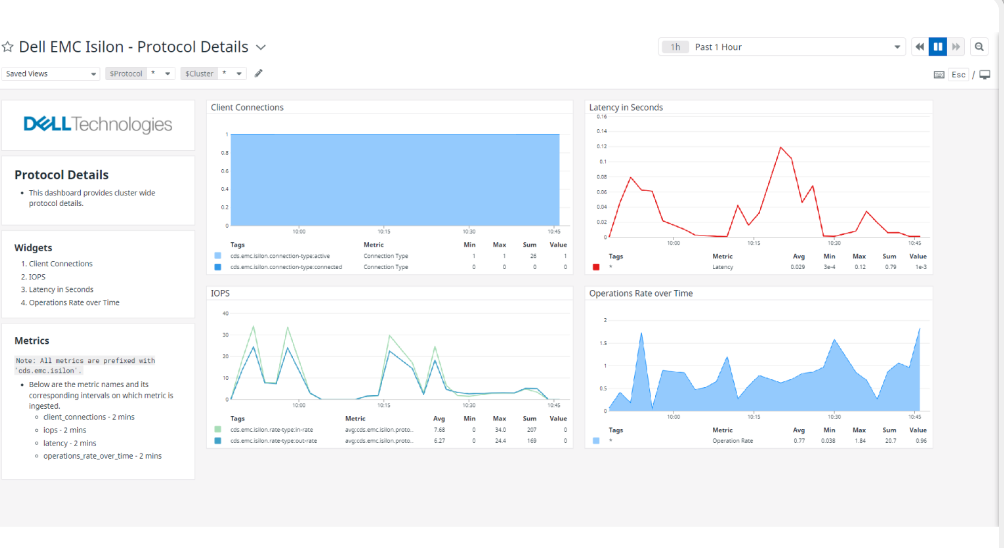Viewport: 1004px width, 548px height.
Task: Pause live dashboard updates
Action: click(x=937, y=47)
